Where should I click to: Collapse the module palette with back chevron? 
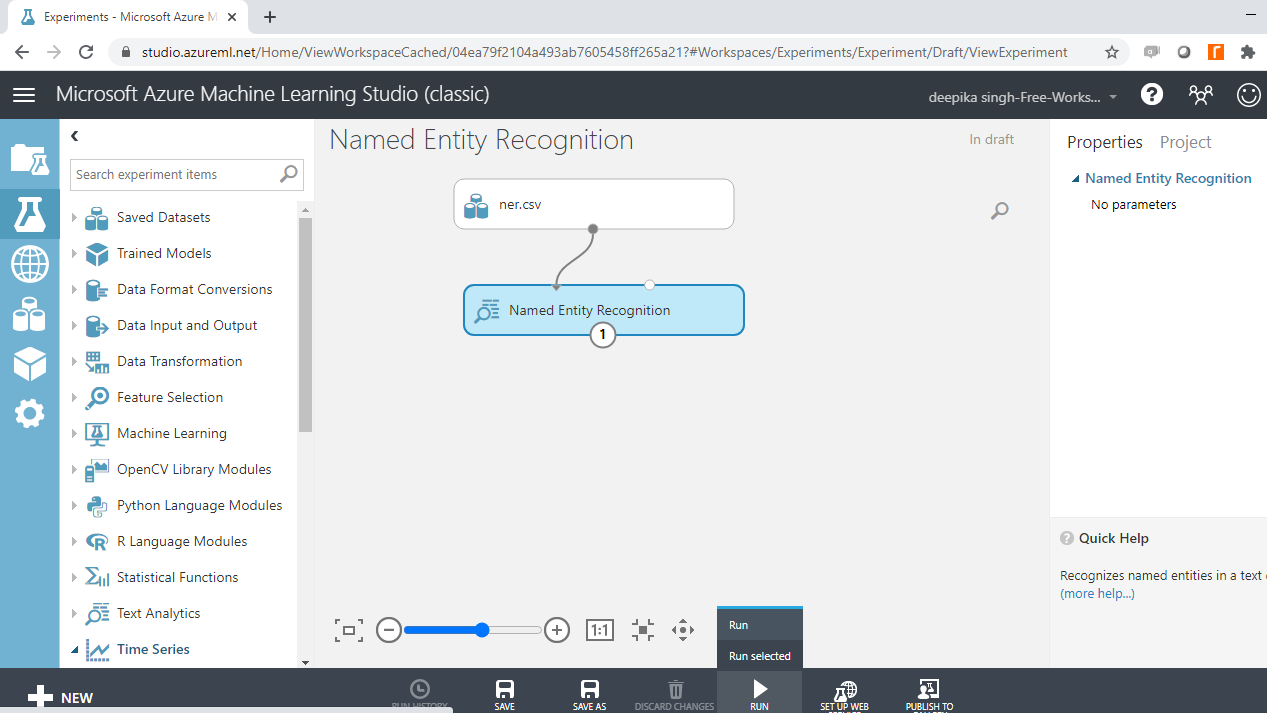[x=74, y=136]
